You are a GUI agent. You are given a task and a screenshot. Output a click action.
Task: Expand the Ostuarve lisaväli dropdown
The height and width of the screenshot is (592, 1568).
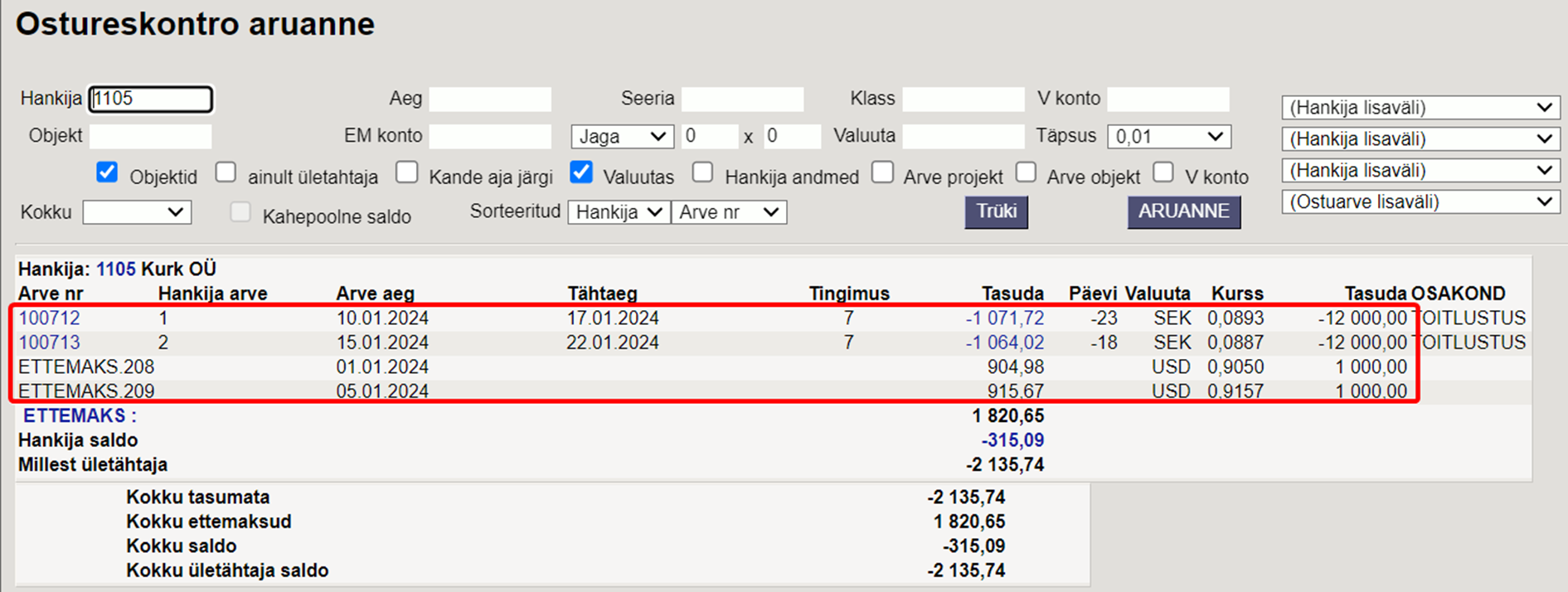click(x=1420, y=202)
